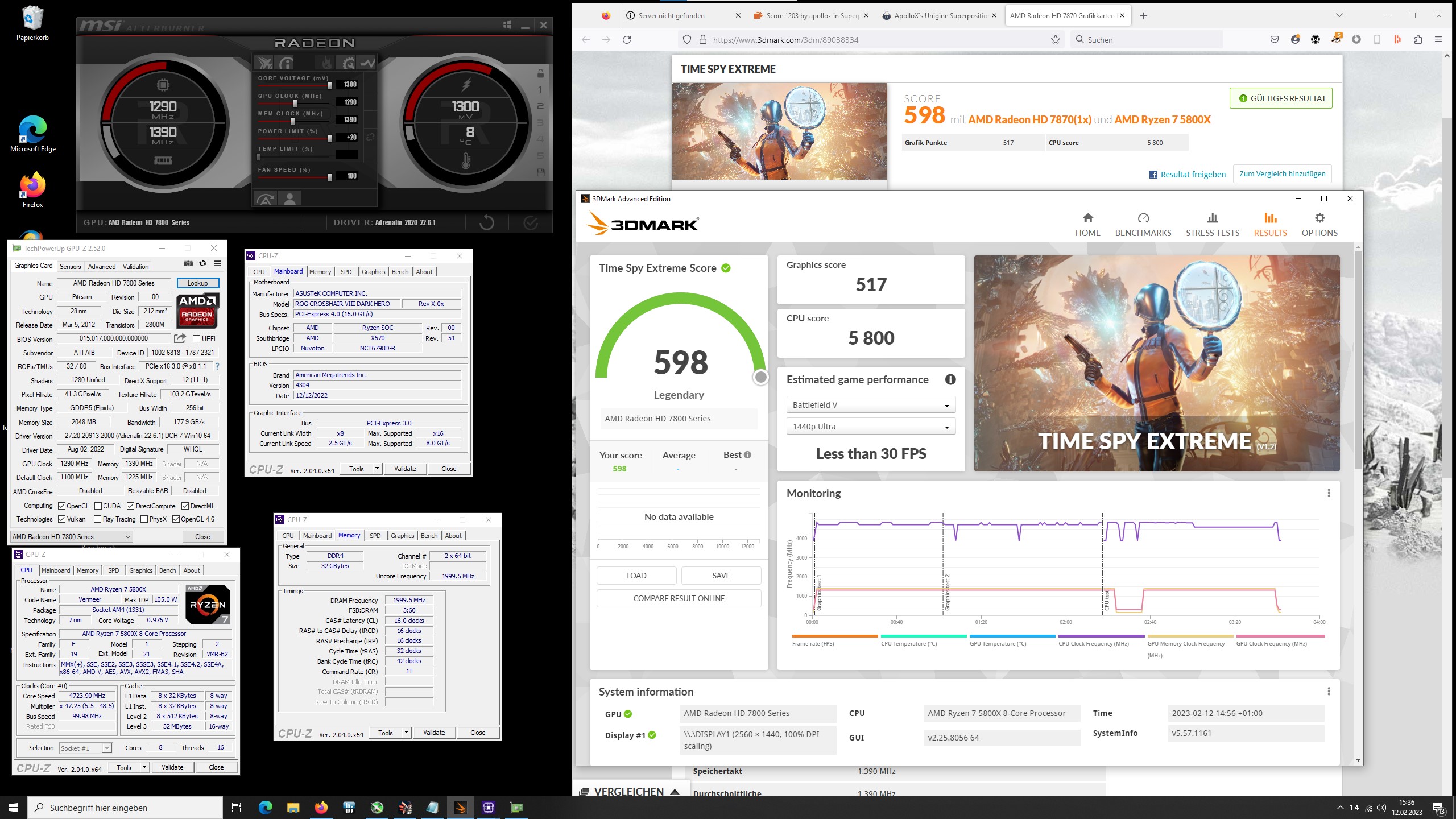The image size is (1456, 819).
Task: Toggle CUDA checkbox in GPU-Z
Action: [x=98, y=506]
